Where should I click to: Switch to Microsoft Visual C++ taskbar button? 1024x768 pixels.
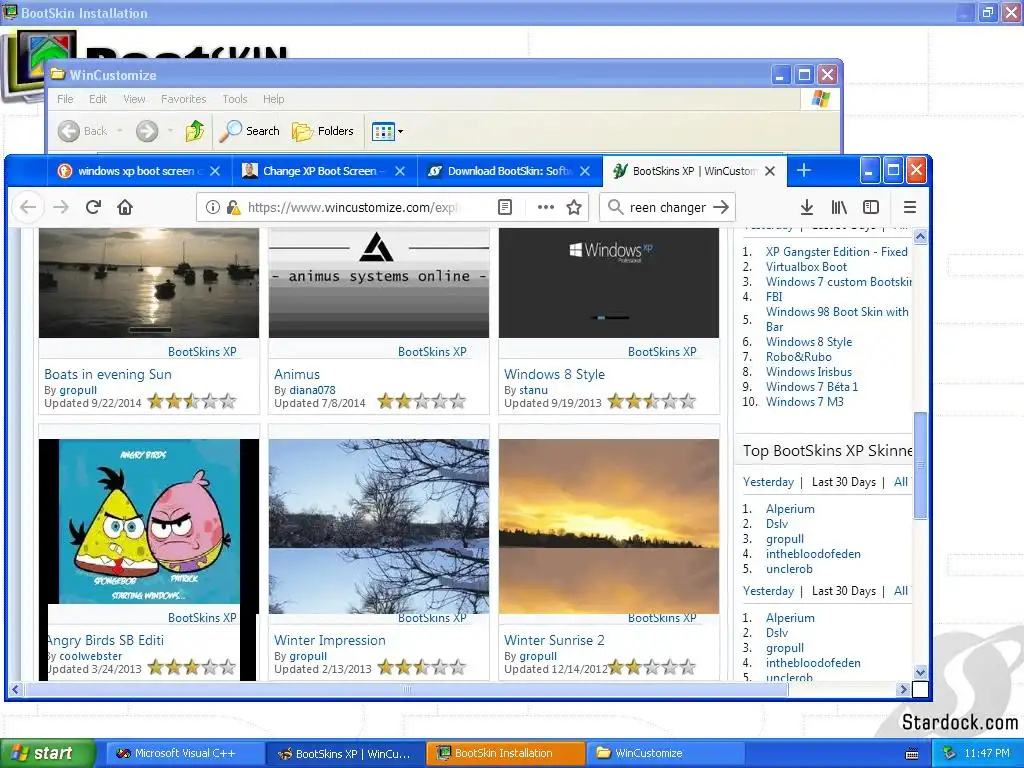pyautogui.click(x=183, y=754)
